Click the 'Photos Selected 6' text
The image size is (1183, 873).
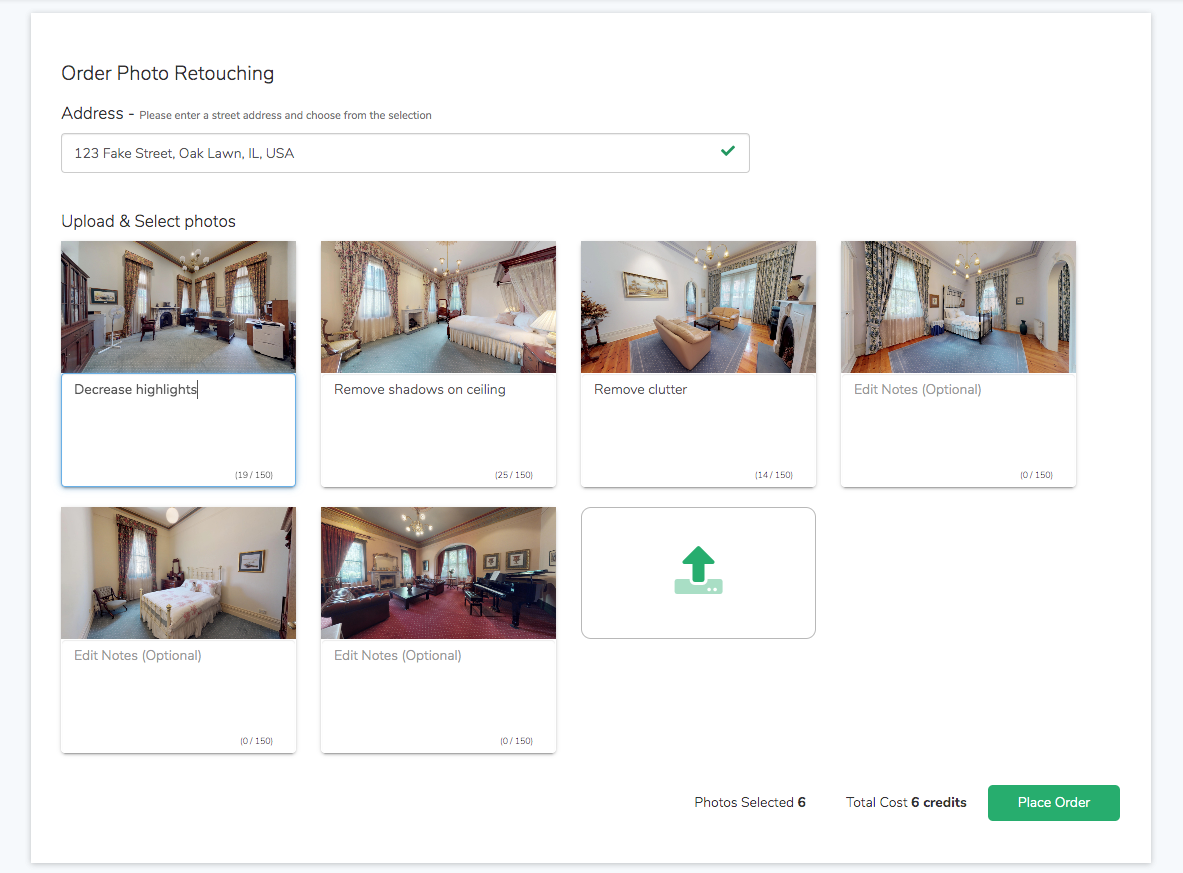tap(750, 802)
